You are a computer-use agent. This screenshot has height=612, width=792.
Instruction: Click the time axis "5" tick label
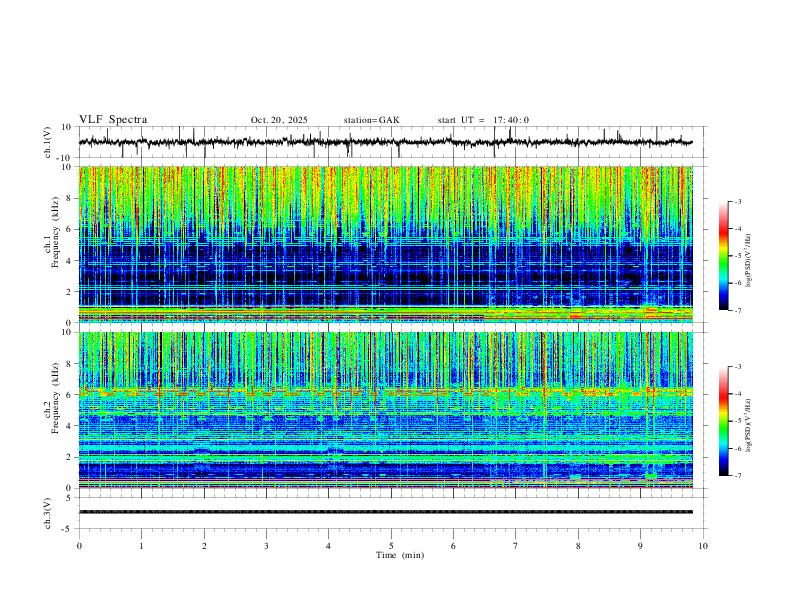pos(391,546)
